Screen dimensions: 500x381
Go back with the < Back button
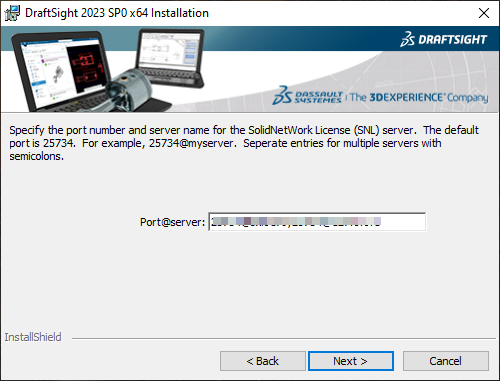tap(263, 361)
